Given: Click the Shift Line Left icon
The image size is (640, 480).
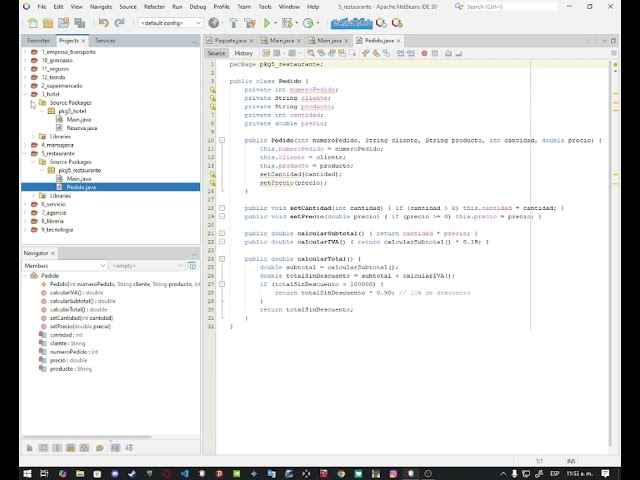Looking at the screenshot, I should (400, 53).
